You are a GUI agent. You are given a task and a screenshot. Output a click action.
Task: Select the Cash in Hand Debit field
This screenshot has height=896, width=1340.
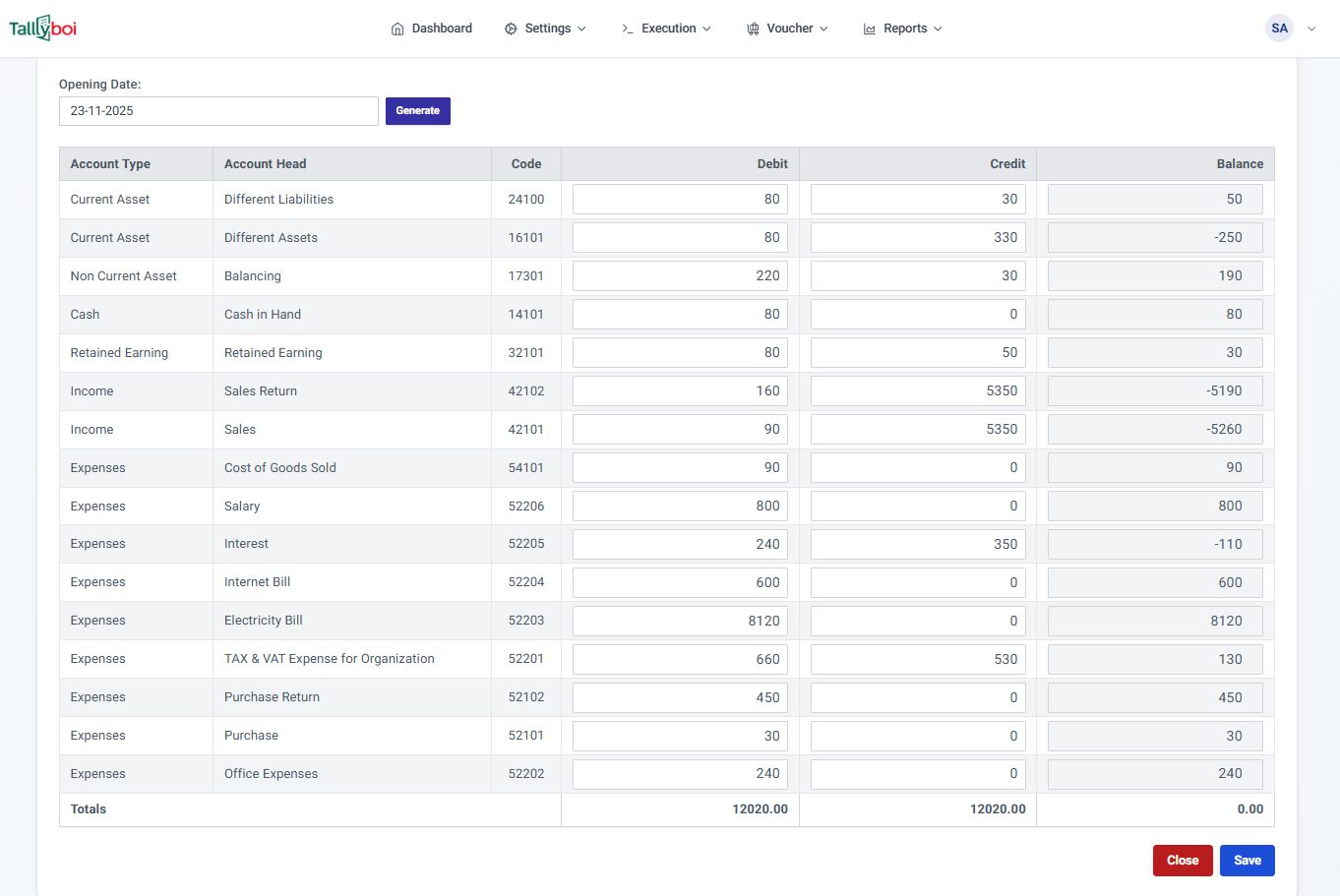point(680,315)
